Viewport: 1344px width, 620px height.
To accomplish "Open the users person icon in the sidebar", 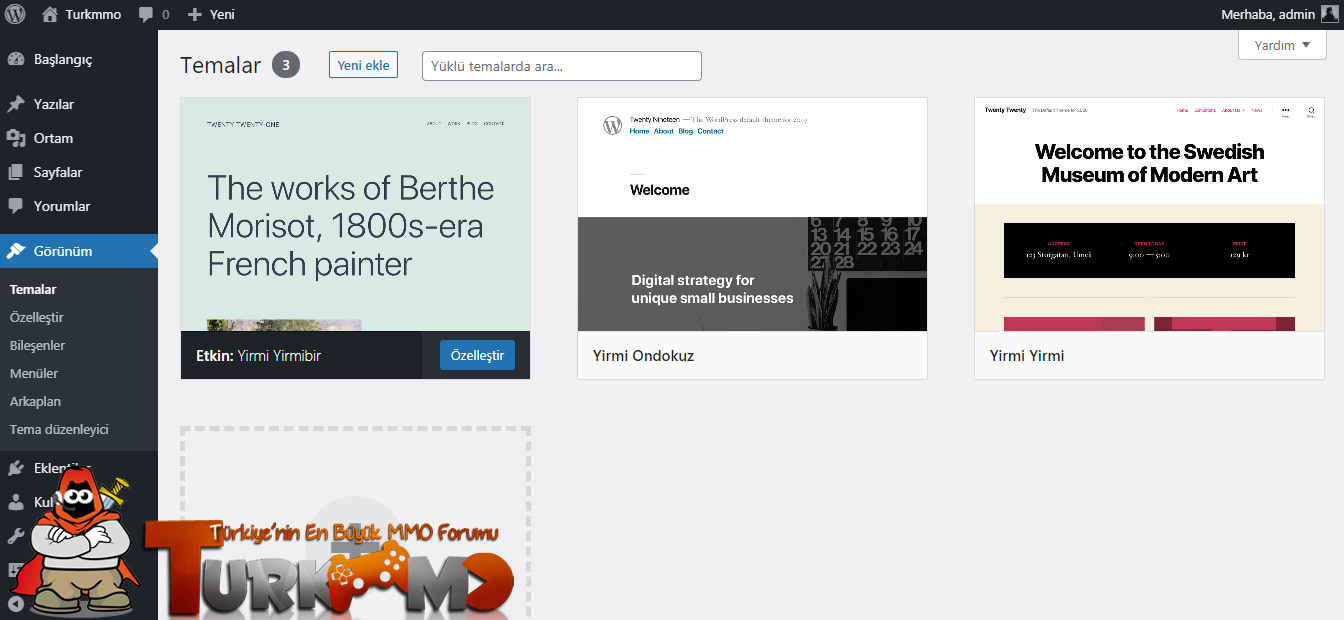I will [16, 502].
